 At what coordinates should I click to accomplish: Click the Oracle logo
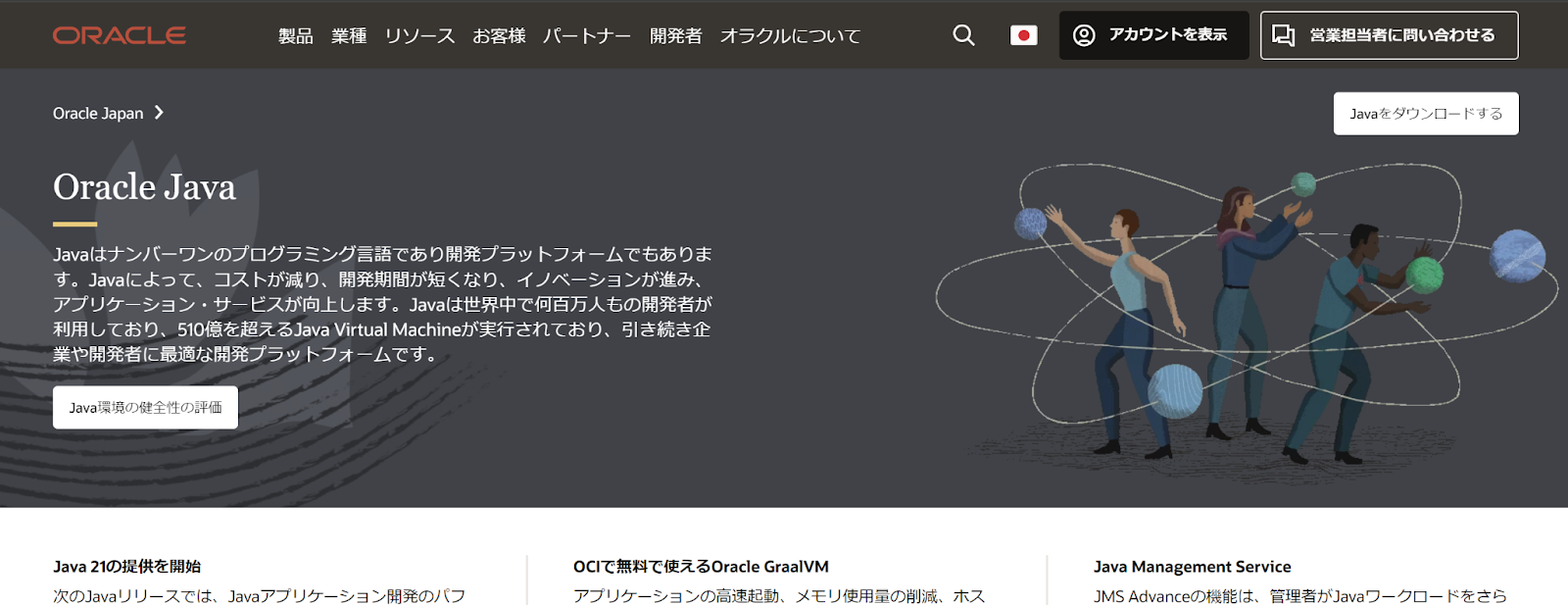pos(120,35)
